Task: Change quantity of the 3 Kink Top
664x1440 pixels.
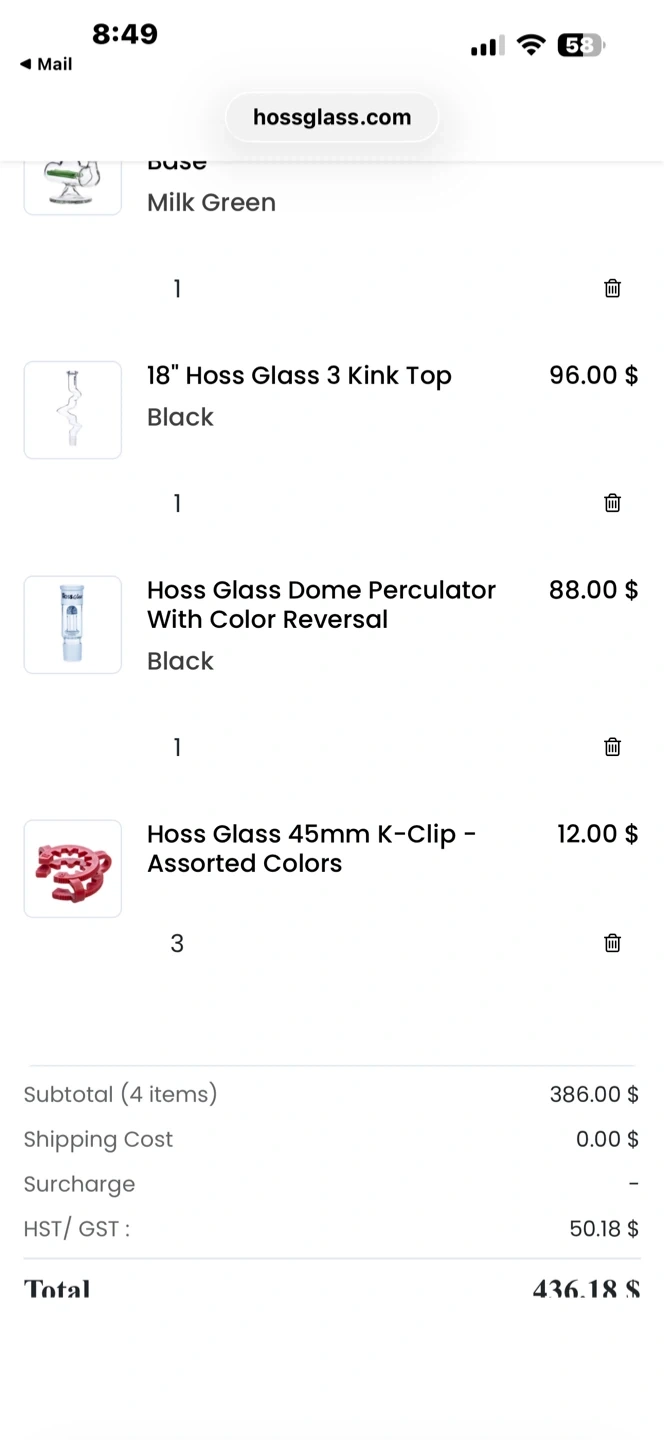Action: [x=177, y=503]
